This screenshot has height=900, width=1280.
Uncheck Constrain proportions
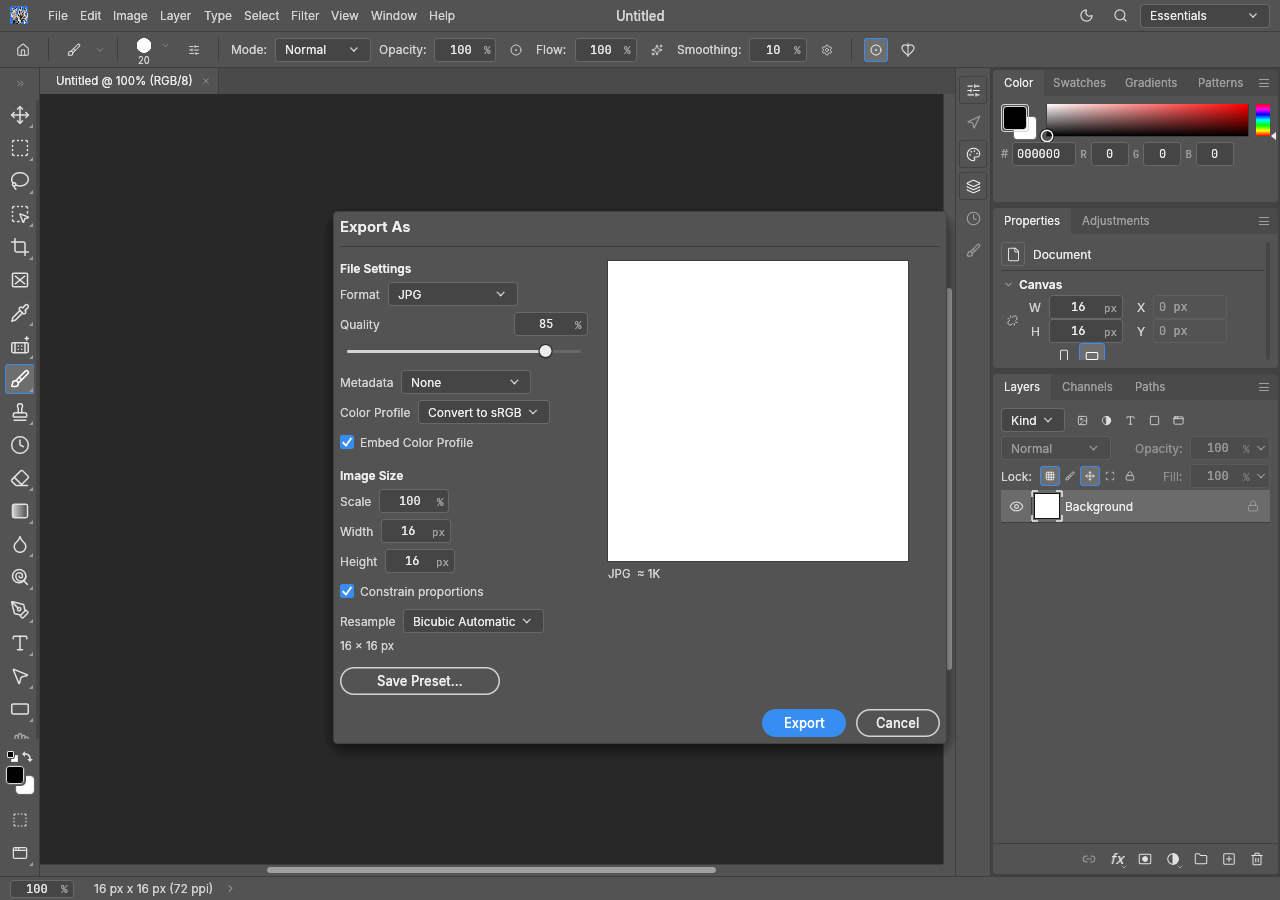347,591
